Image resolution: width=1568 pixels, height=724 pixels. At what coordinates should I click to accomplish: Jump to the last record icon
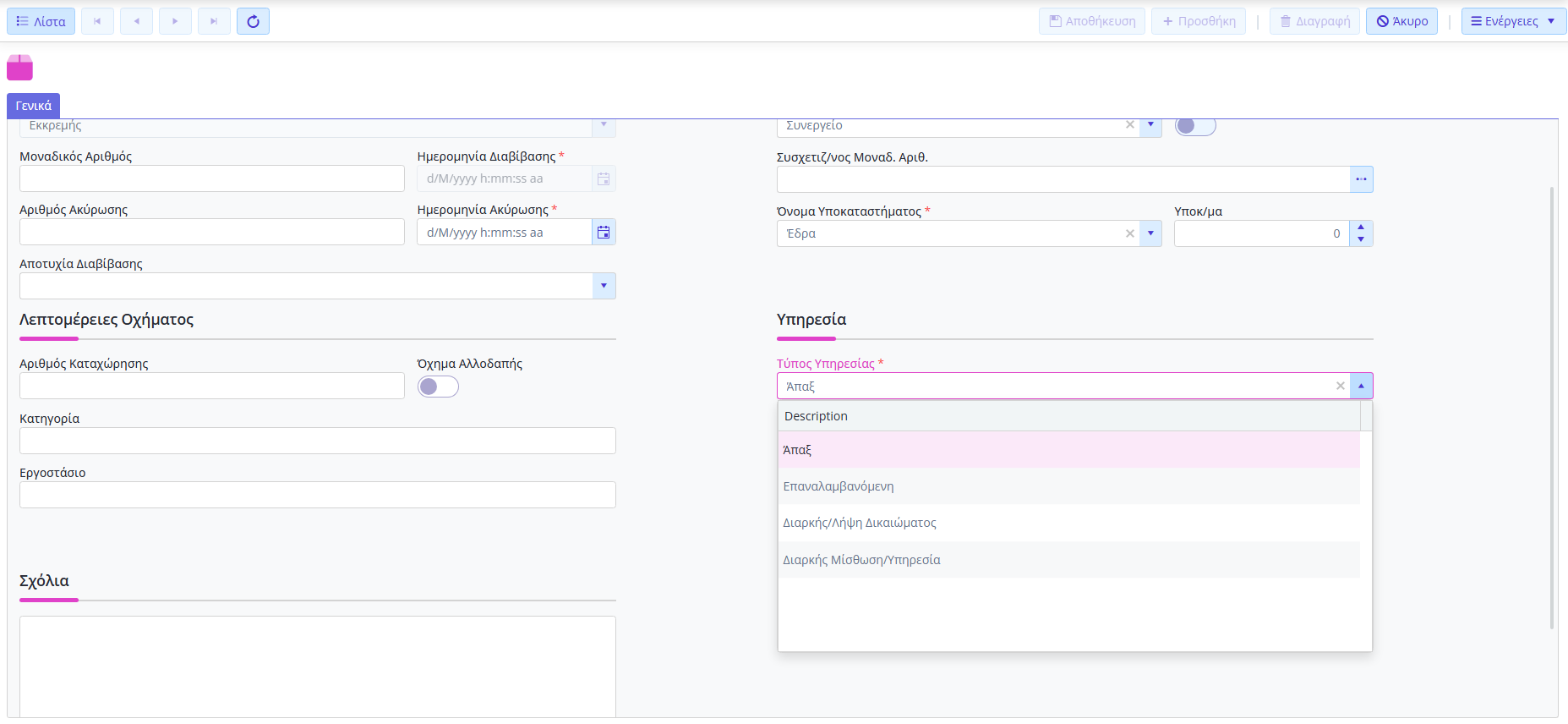point(214,21)
